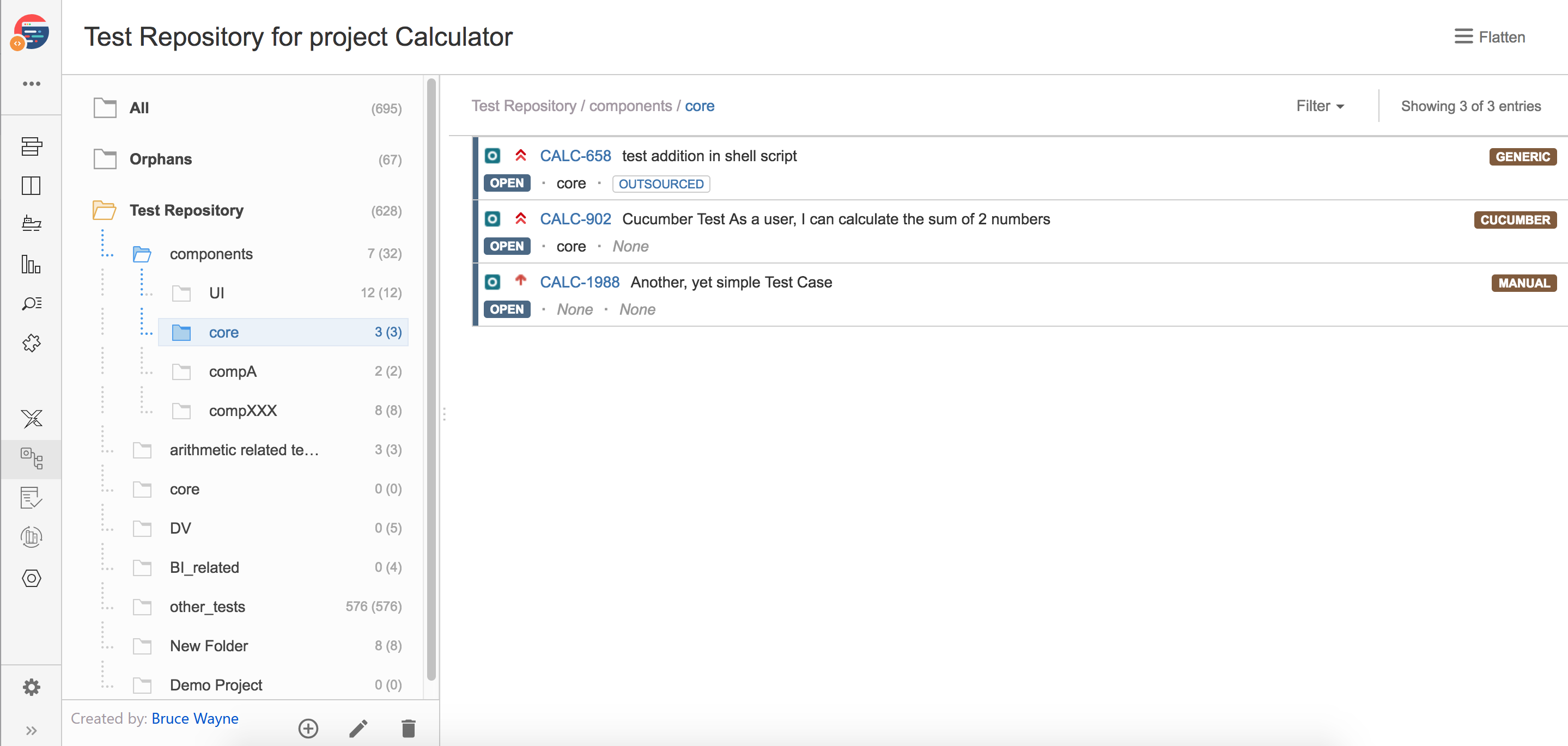Click Test Repository in the breadcrumb
Image resolution: width=1568 pixels, height=746 pixels.
tap(524, 106)
